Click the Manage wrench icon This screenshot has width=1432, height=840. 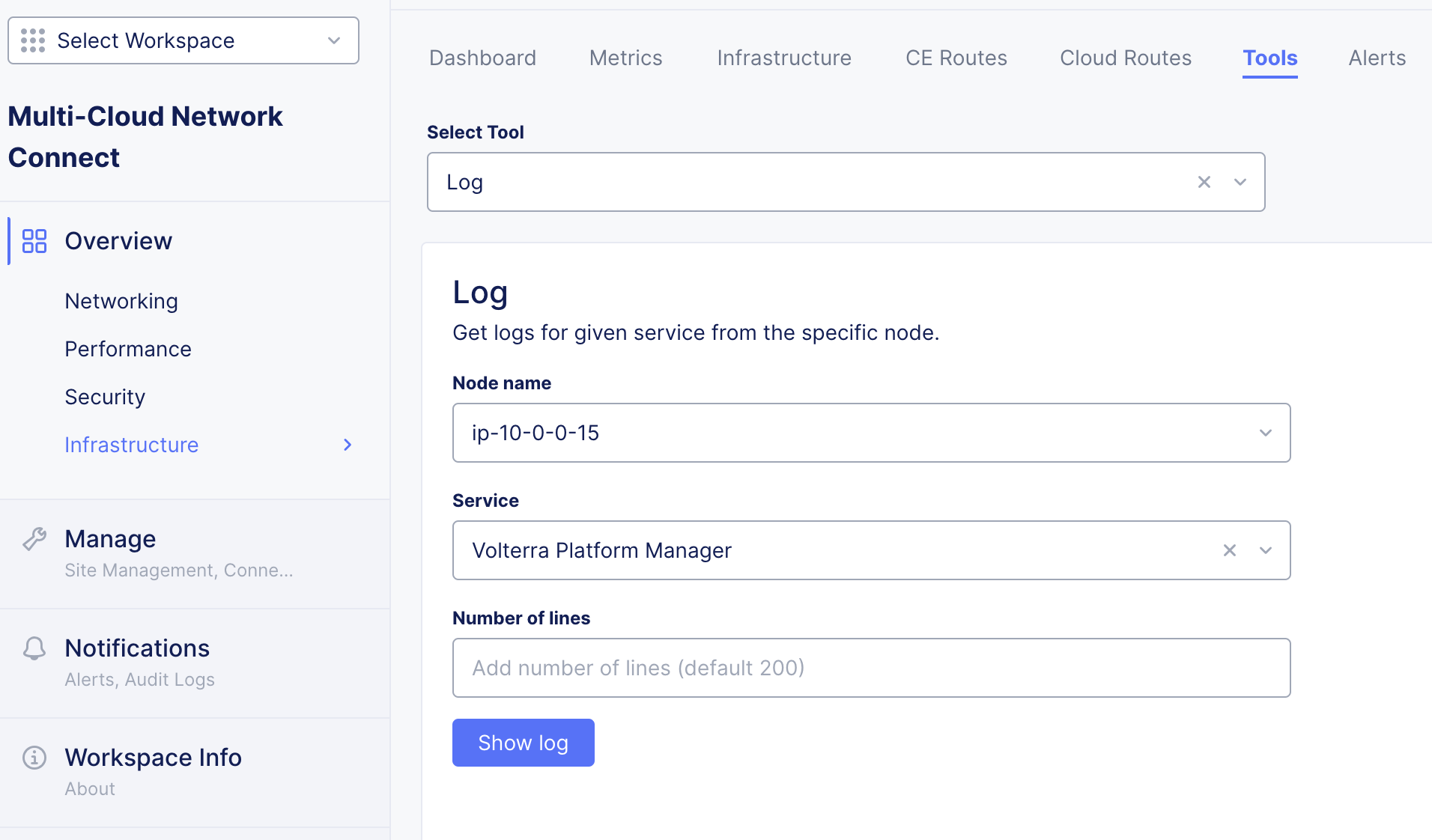click(x=34, y=539)
